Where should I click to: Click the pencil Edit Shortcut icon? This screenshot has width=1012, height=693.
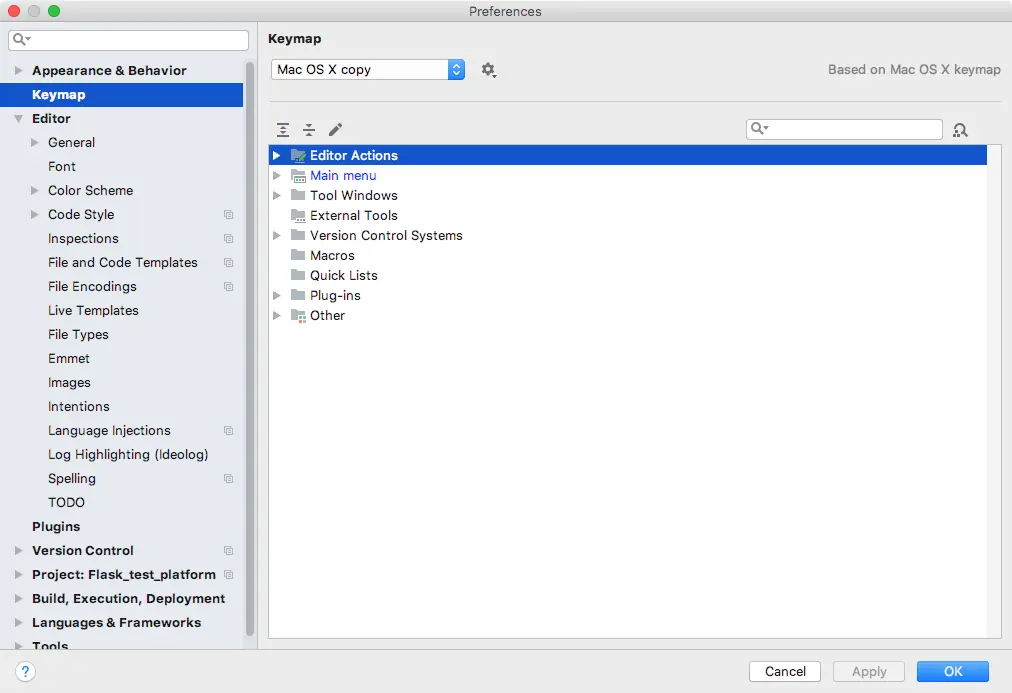click(335, 130)
